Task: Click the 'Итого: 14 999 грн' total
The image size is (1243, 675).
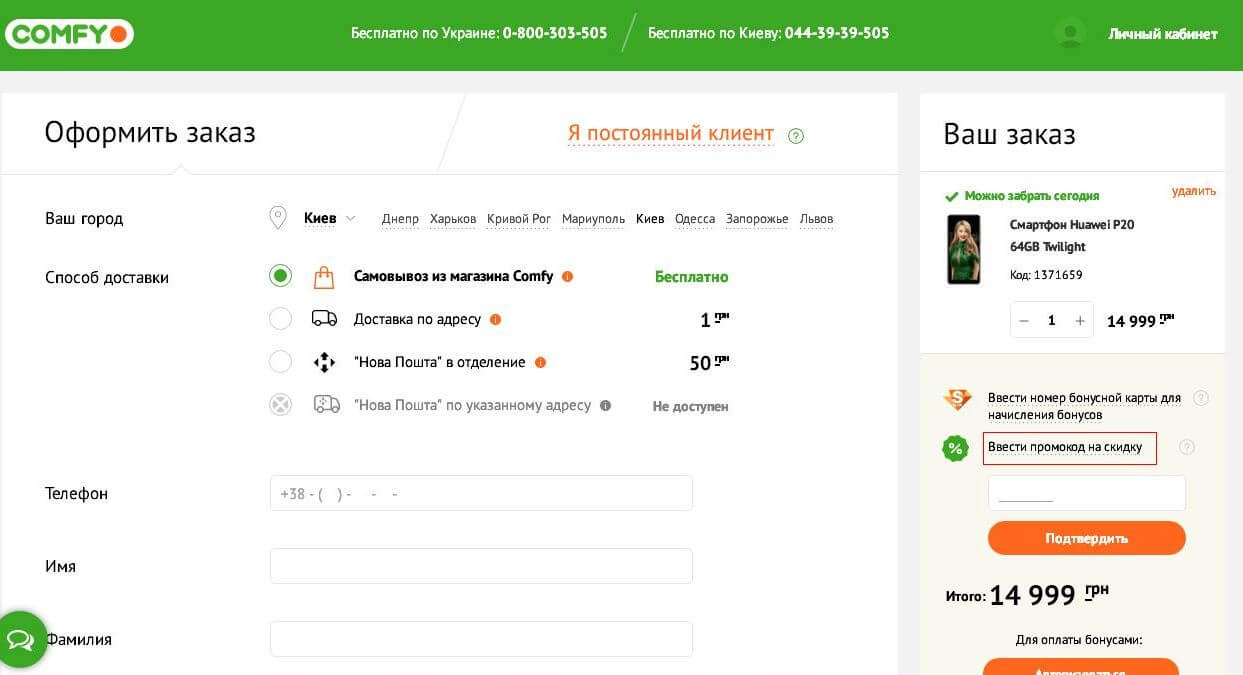Action: 1028,595
